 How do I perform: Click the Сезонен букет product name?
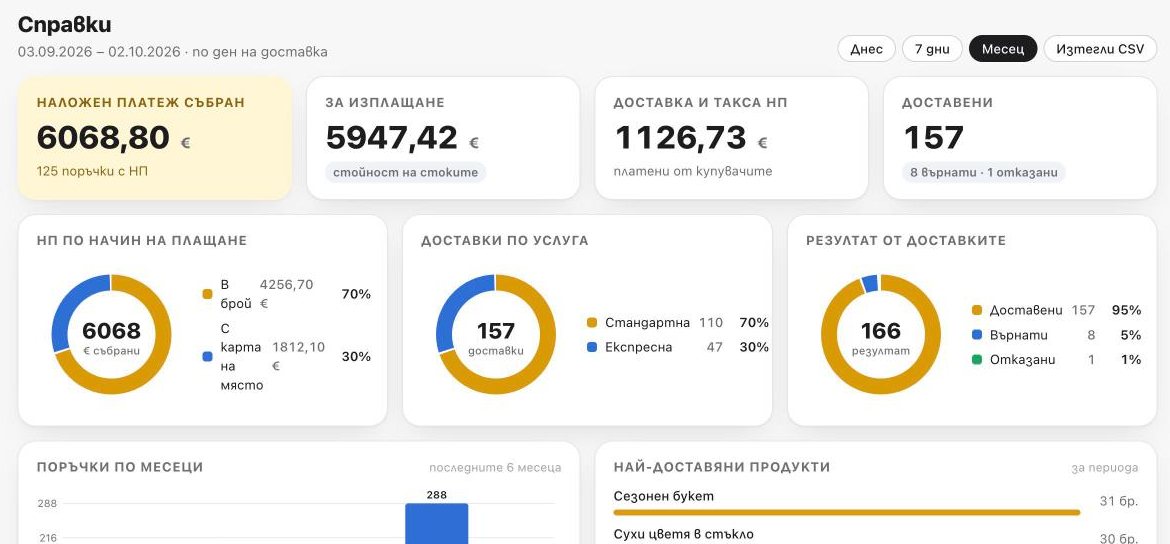click(x=663, y=496)
